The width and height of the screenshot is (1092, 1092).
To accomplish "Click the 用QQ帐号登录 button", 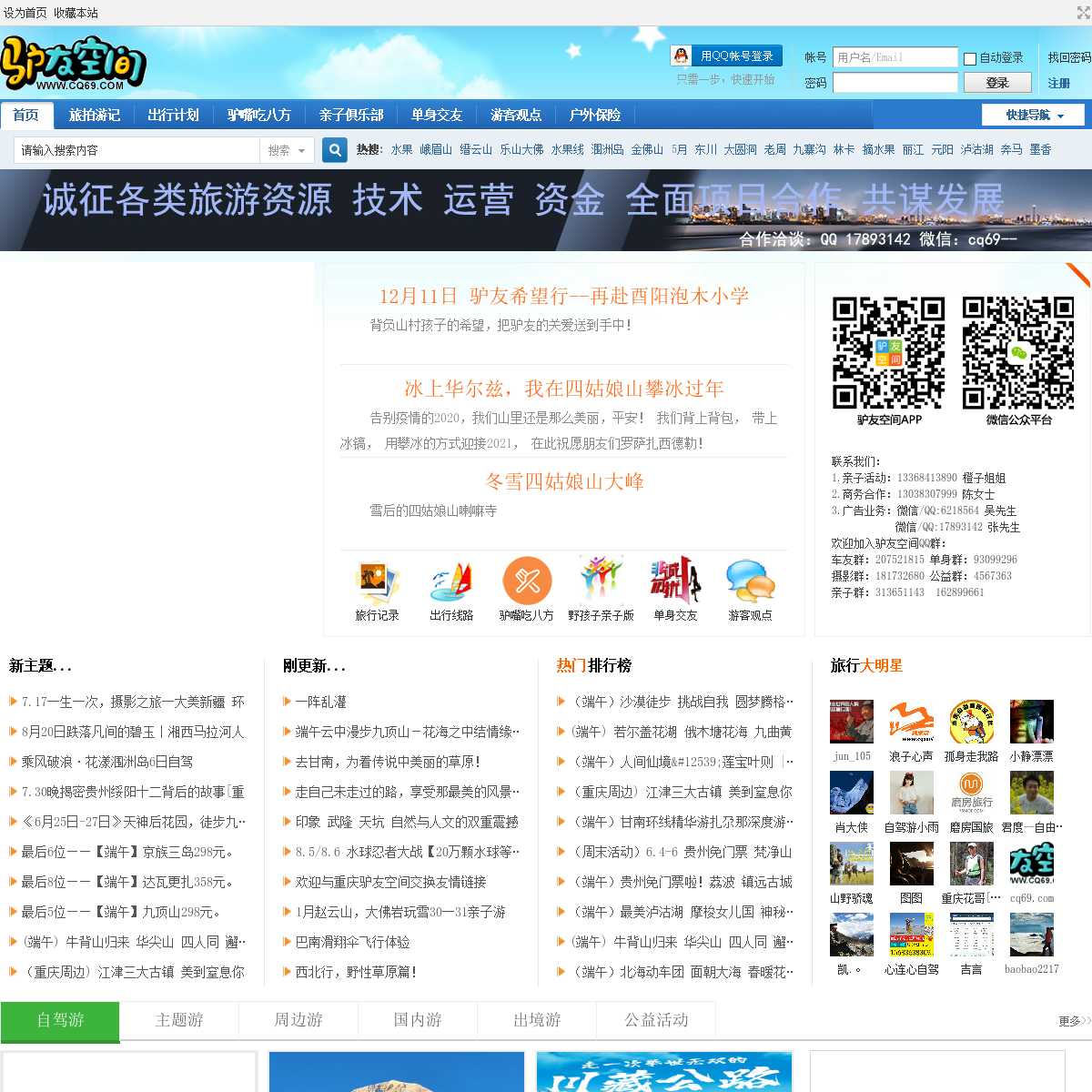I will coord(728,56).
